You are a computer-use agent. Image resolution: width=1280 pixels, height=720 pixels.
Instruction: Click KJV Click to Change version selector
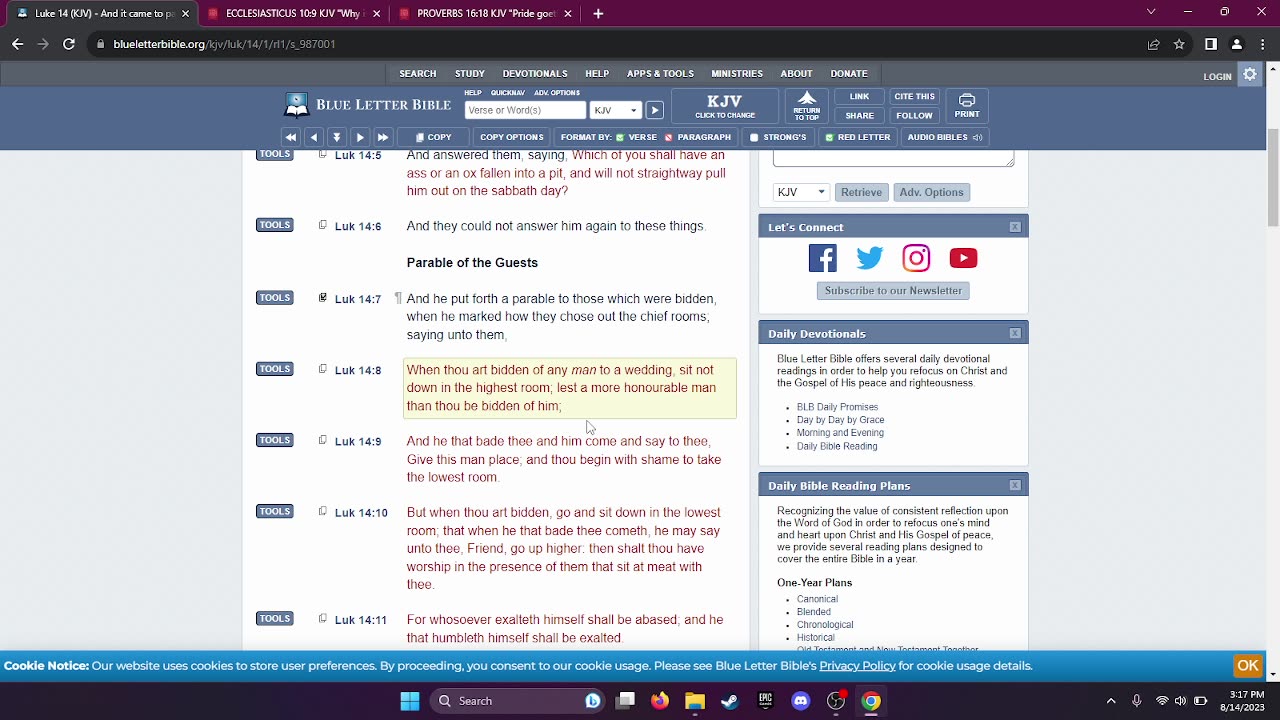tap(724, 106)
